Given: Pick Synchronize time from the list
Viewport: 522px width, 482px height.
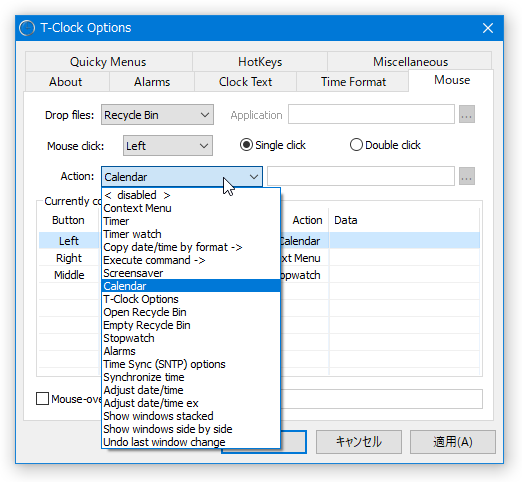Looking at the screenshot, I should [x=191, y=377].
